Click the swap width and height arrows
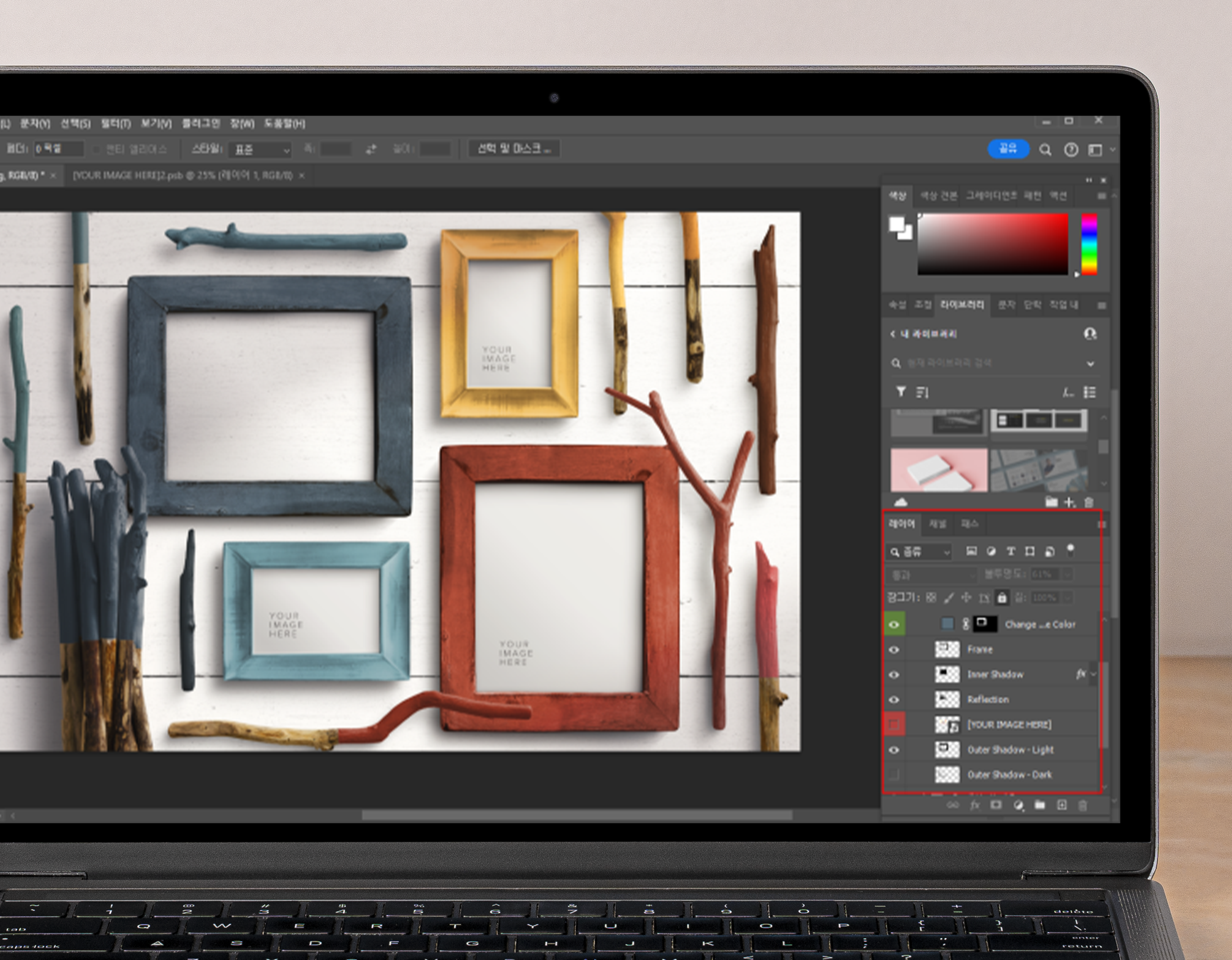The width and height of the screenshot is (1232, 960). pyautogui.click(x=371, y=149)
